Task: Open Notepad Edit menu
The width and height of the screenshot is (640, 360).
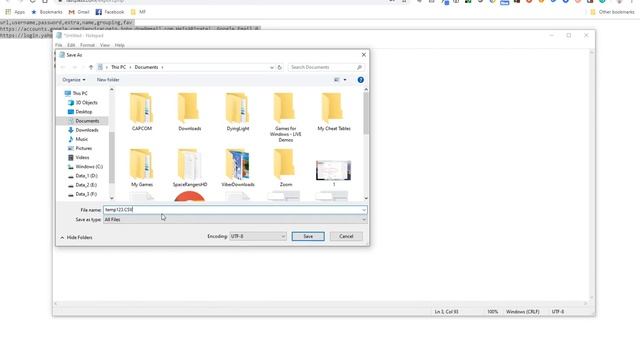Action: coord(71,45)
